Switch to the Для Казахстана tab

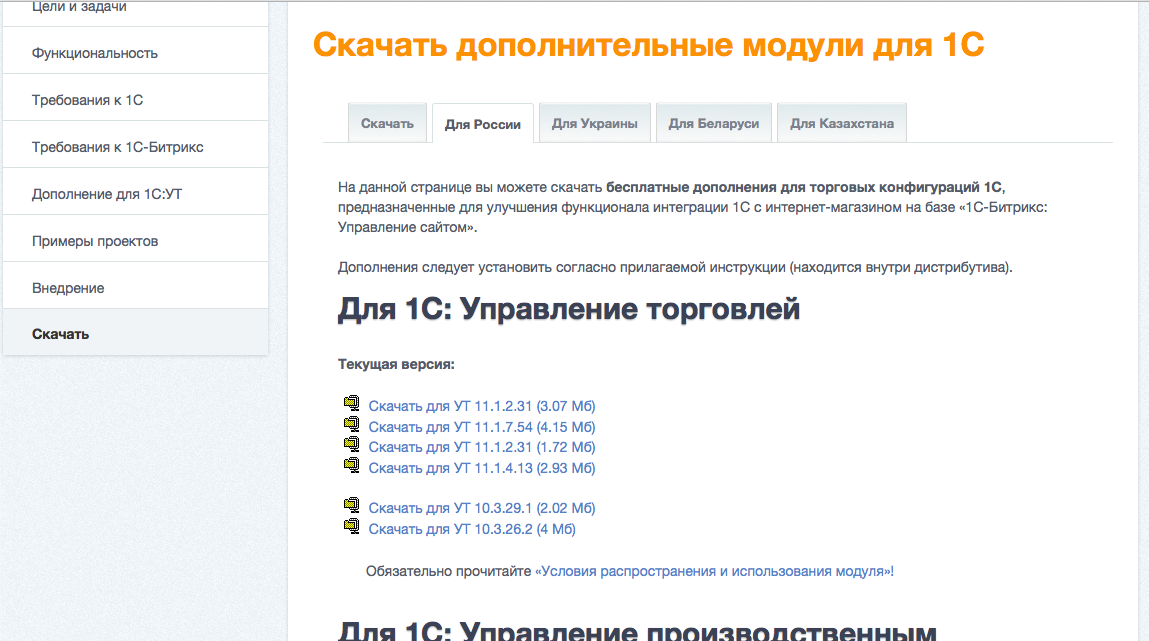(841, 122)
